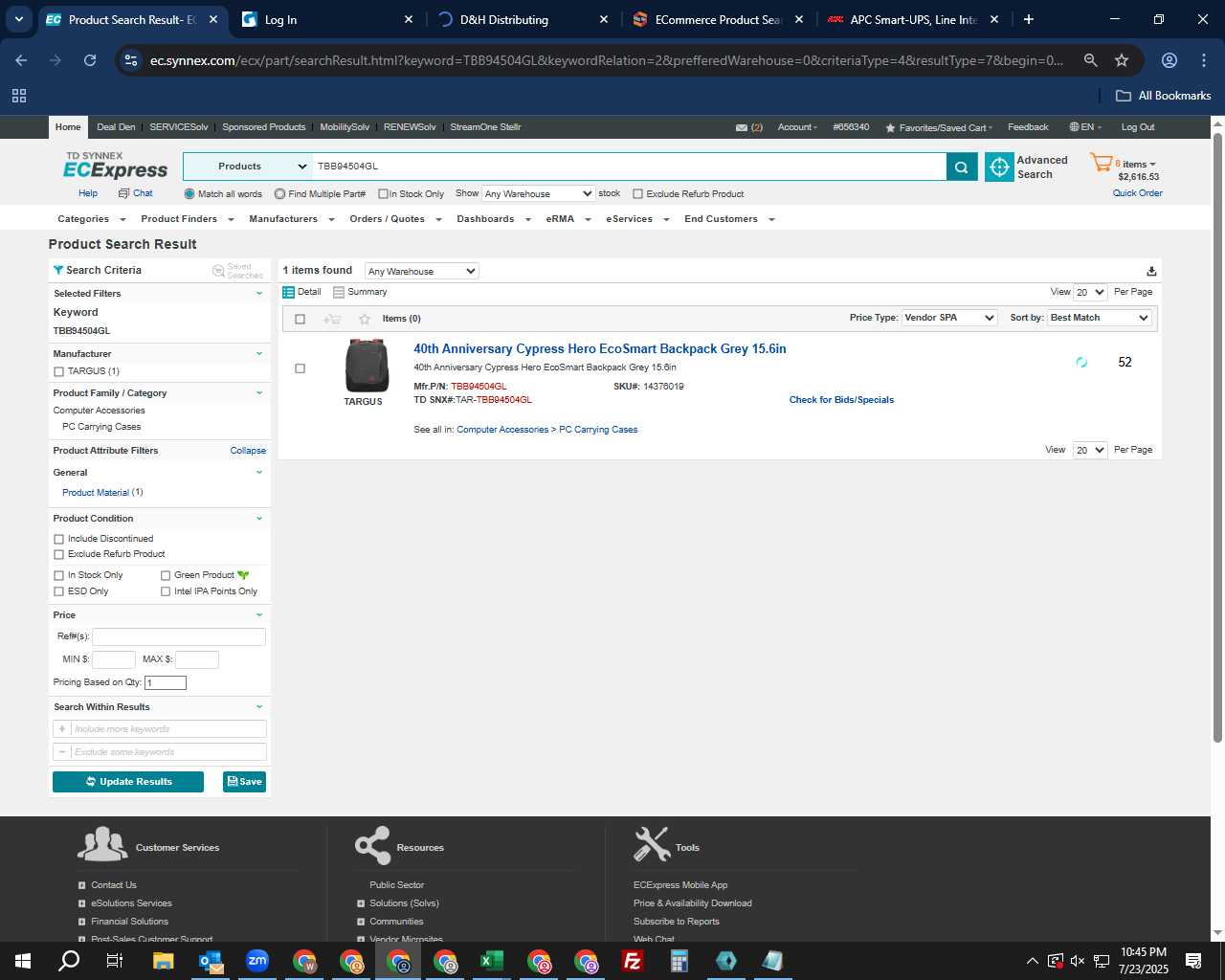
Task: Tick the In Stock Only checkbox near search bar
Action: 383,194
